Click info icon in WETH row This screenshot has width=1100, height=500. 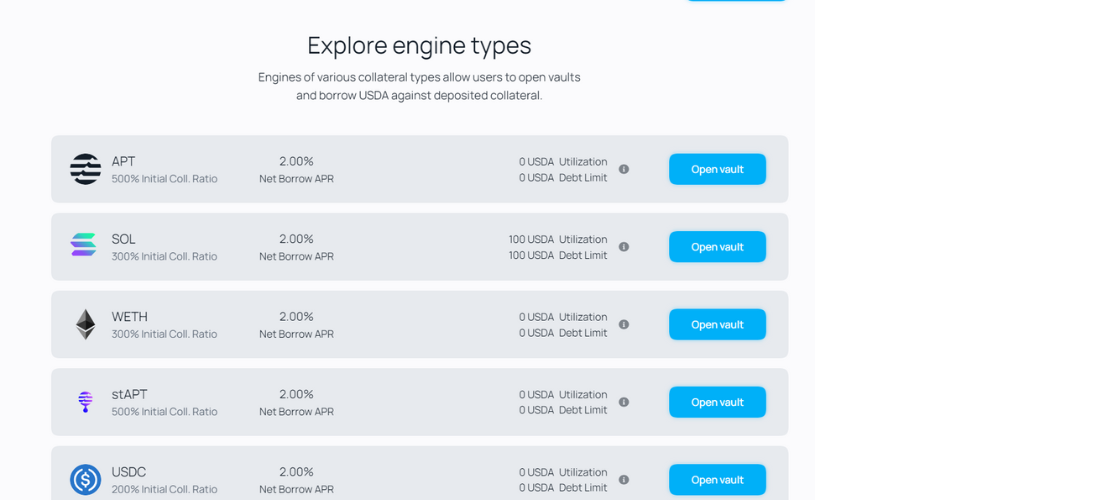tap(624, 324)
